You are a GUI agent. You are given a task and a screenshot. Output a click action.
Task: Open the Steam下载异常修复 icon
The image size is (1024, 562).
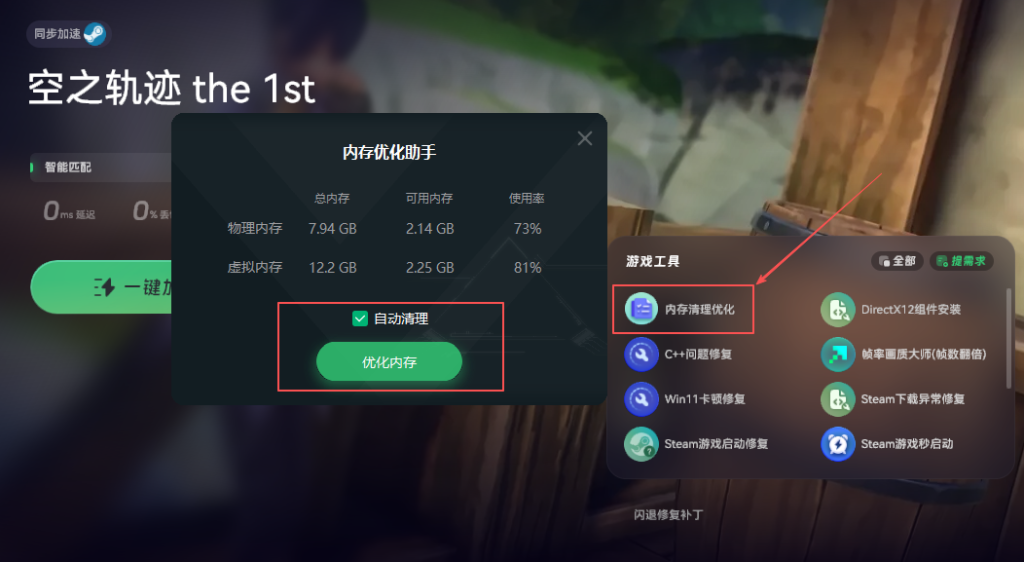(838, 399)
